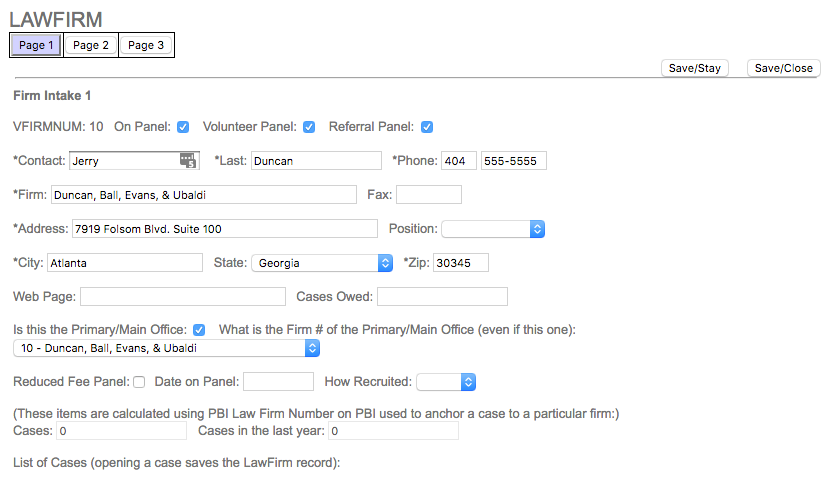The image size is (835, 479).
Task: Expand the Primary/Main Office firm dropdown
Action: (167, 348)
